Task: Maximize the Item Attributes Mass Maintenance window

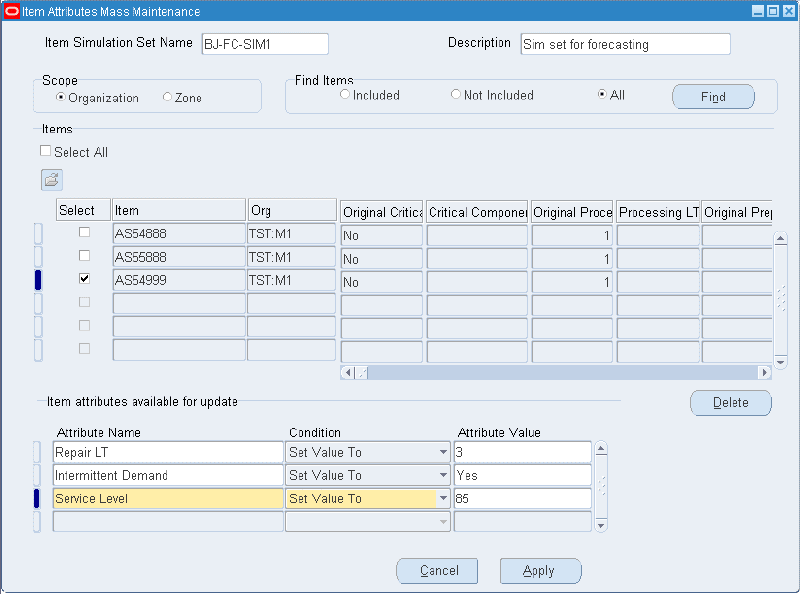Action: (x=773, y=11)
